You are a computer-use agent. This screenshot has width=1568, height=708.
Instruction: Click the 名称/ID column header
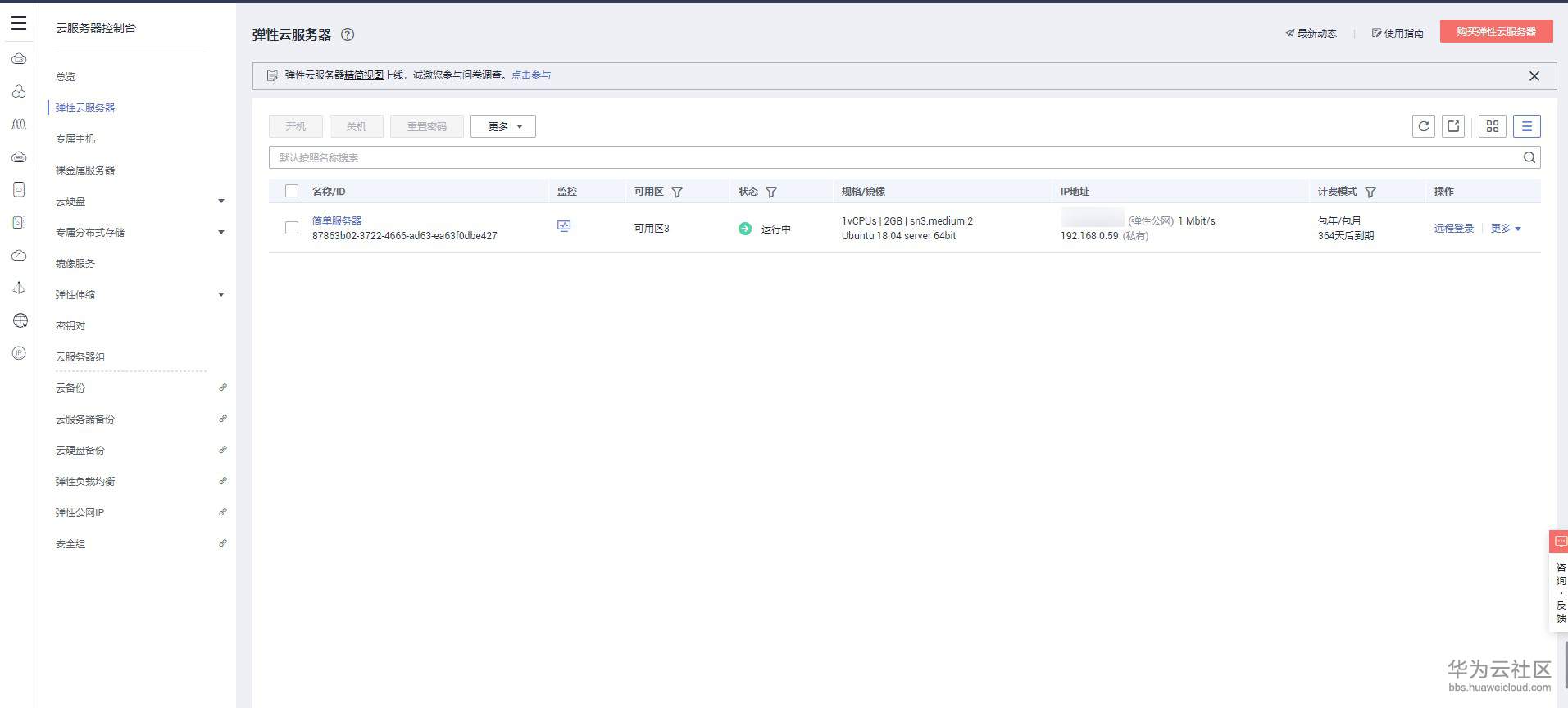coord(329,192)
